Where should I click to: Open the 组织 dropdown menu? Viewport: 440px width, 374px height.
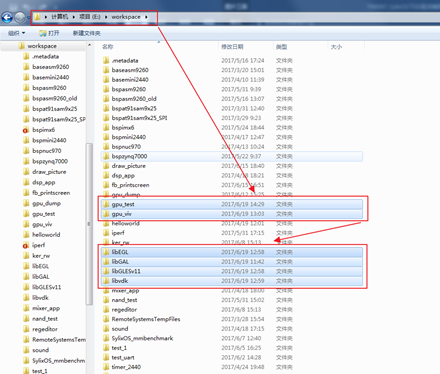(16, 33)
